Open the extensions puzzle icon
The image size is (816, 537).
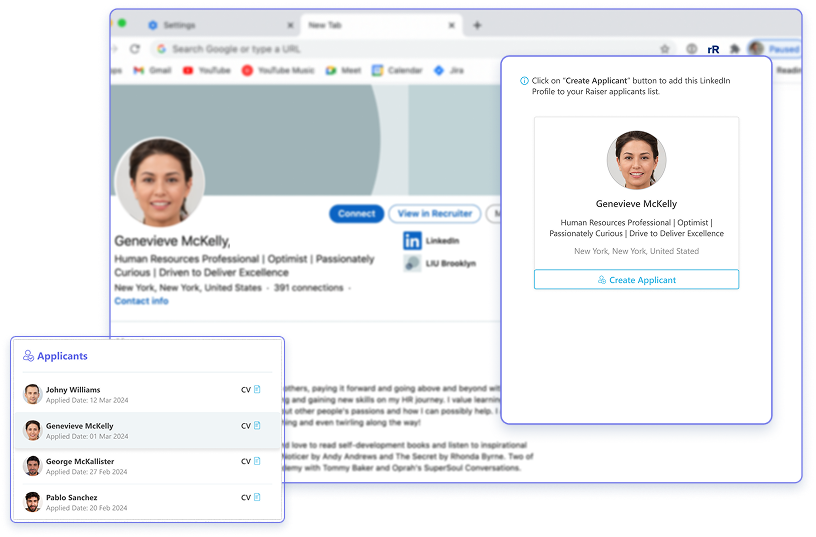click(734, 49)
